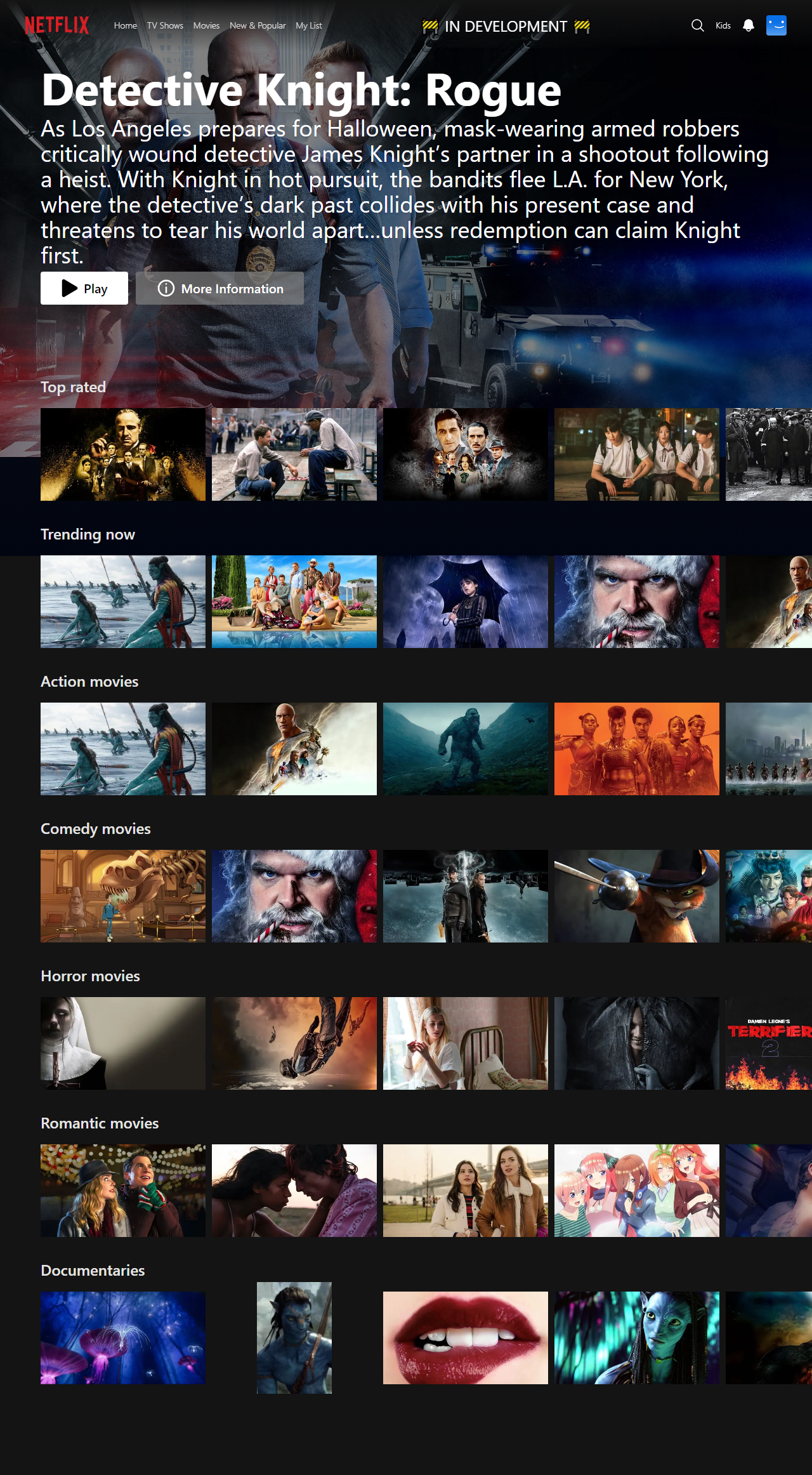Open the narrow Avatar poster in Documentaries
The height and width of the screenshot is (1475, 812).
[294, 1338]
